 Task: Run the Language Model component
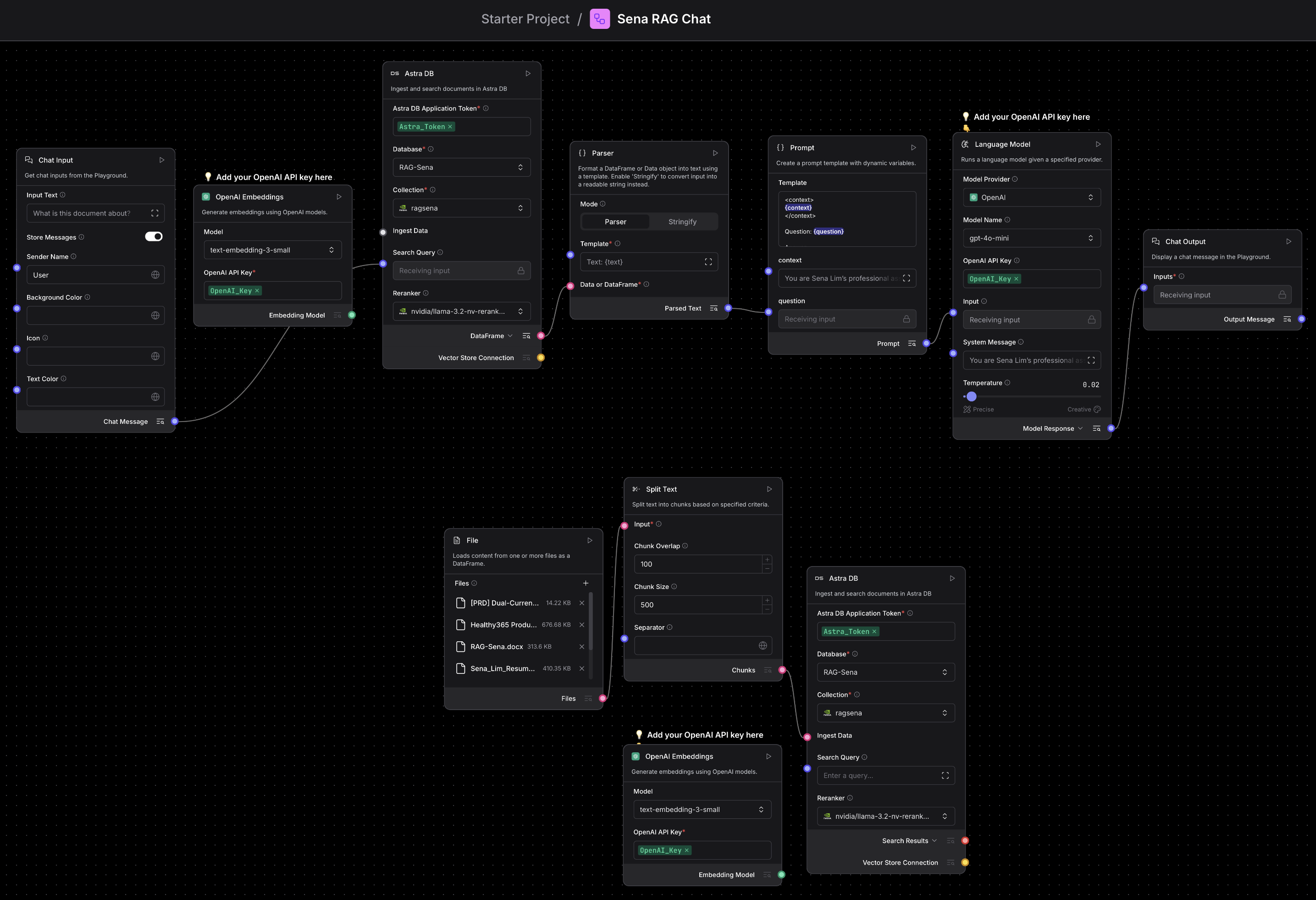click(x=1099, y=144)
